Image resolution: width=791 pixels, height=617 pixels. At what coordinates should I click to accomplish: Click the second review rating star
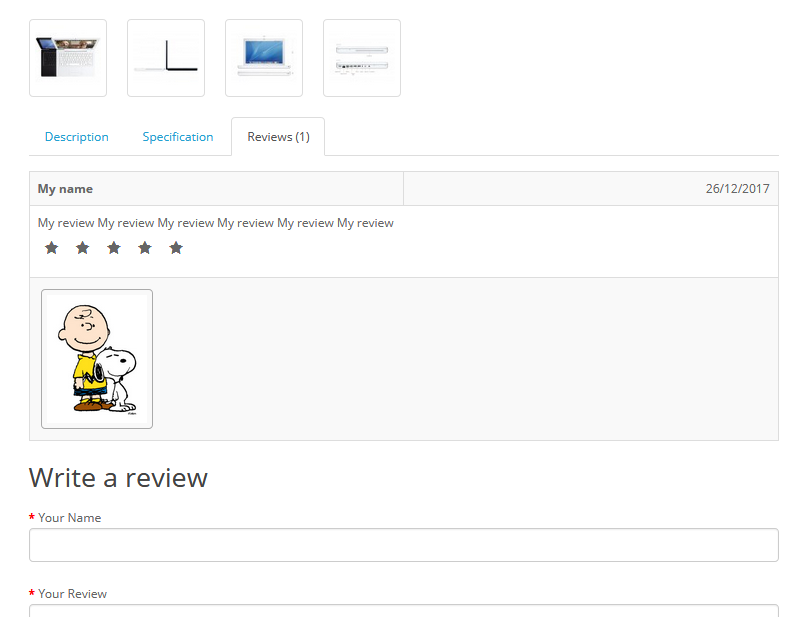tap(83, 248)
